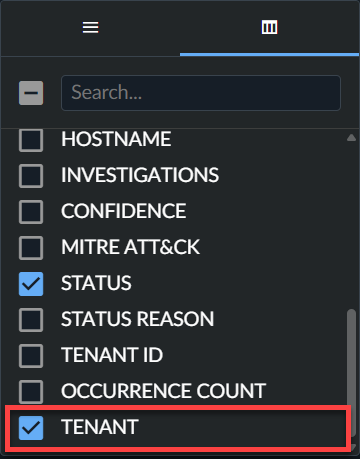Screen dimensions: 360x459
Task: Select the HOSTNAME label text
Action: [x=116, y=139]
